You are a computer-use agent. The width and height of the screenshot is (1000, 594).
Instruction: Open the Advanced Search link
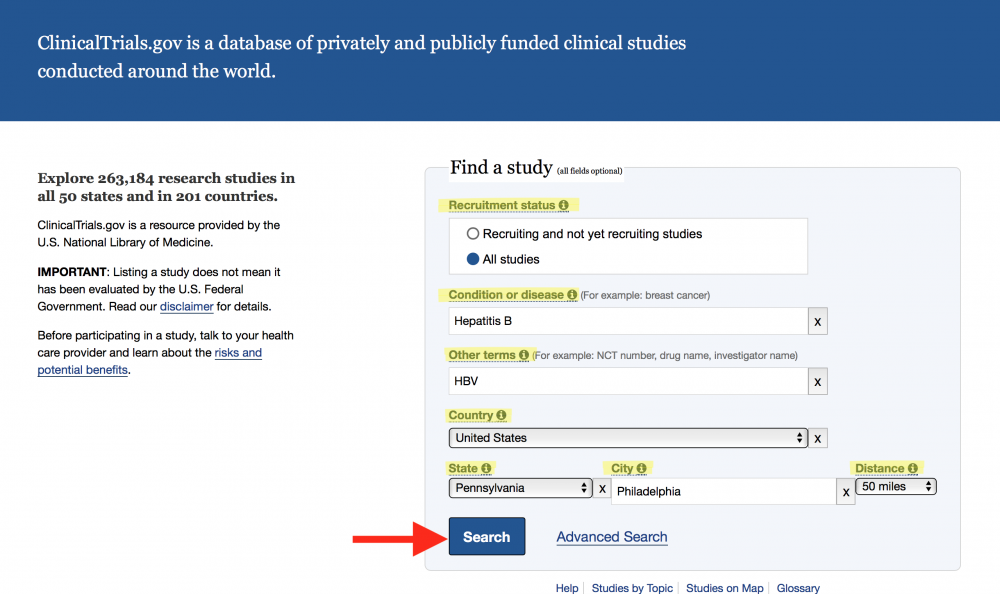(x=612, y=537)
